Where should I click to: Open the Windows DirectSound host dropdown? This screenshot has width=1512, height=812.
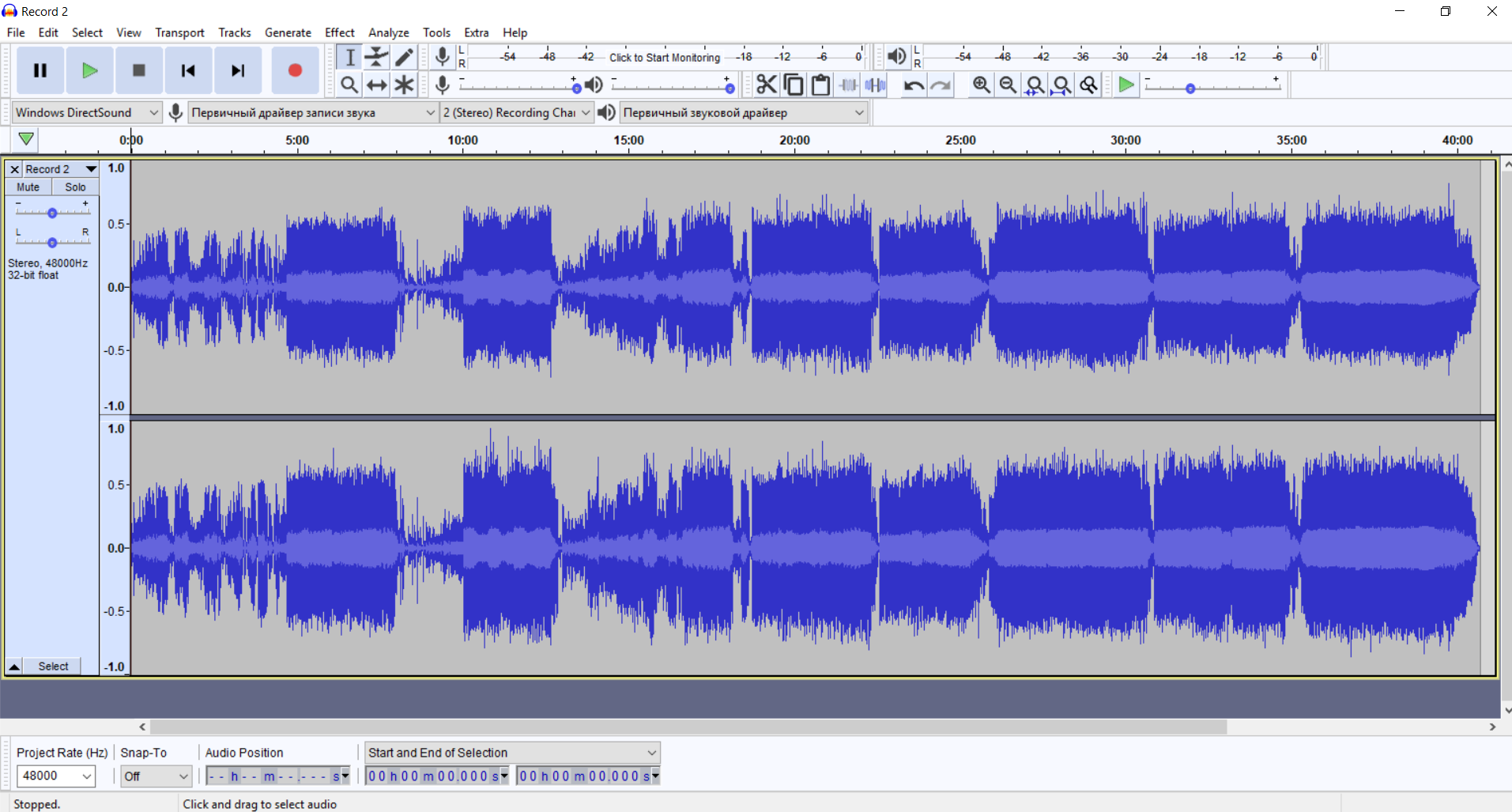tap(87, 112)
